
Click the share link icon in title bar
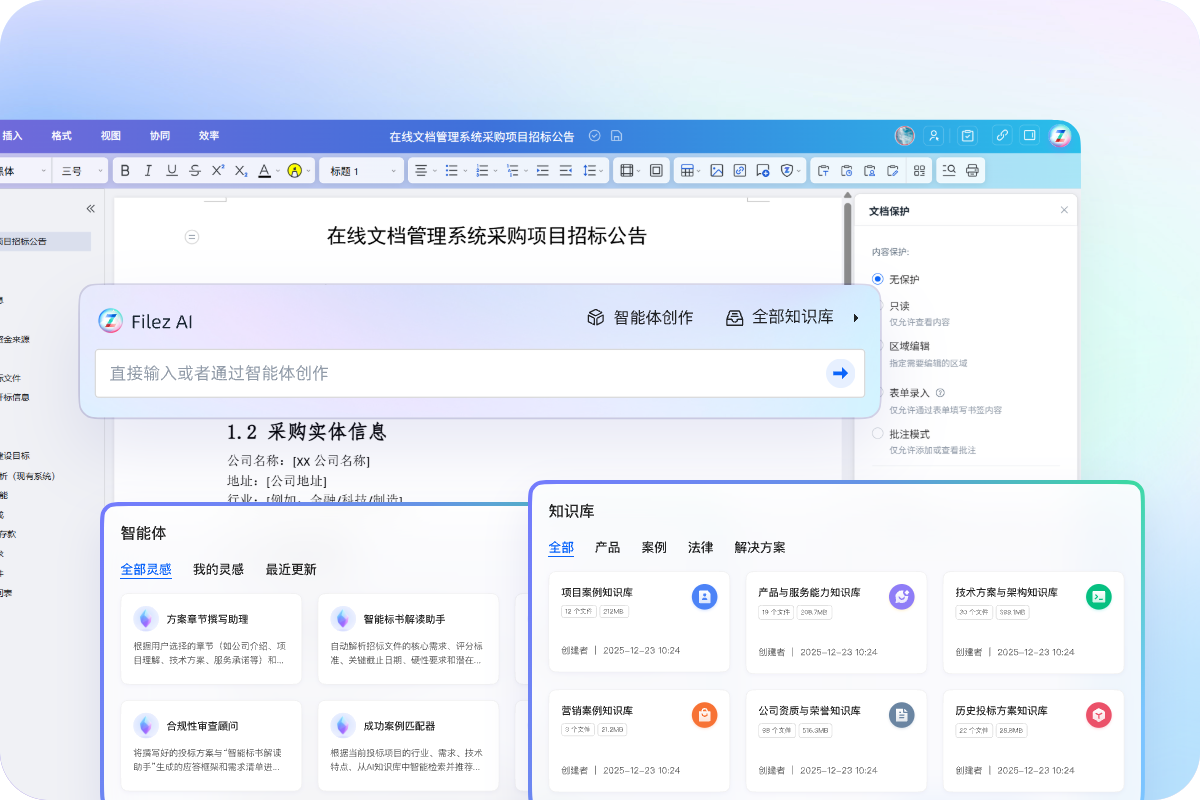tap(1001, 136)
